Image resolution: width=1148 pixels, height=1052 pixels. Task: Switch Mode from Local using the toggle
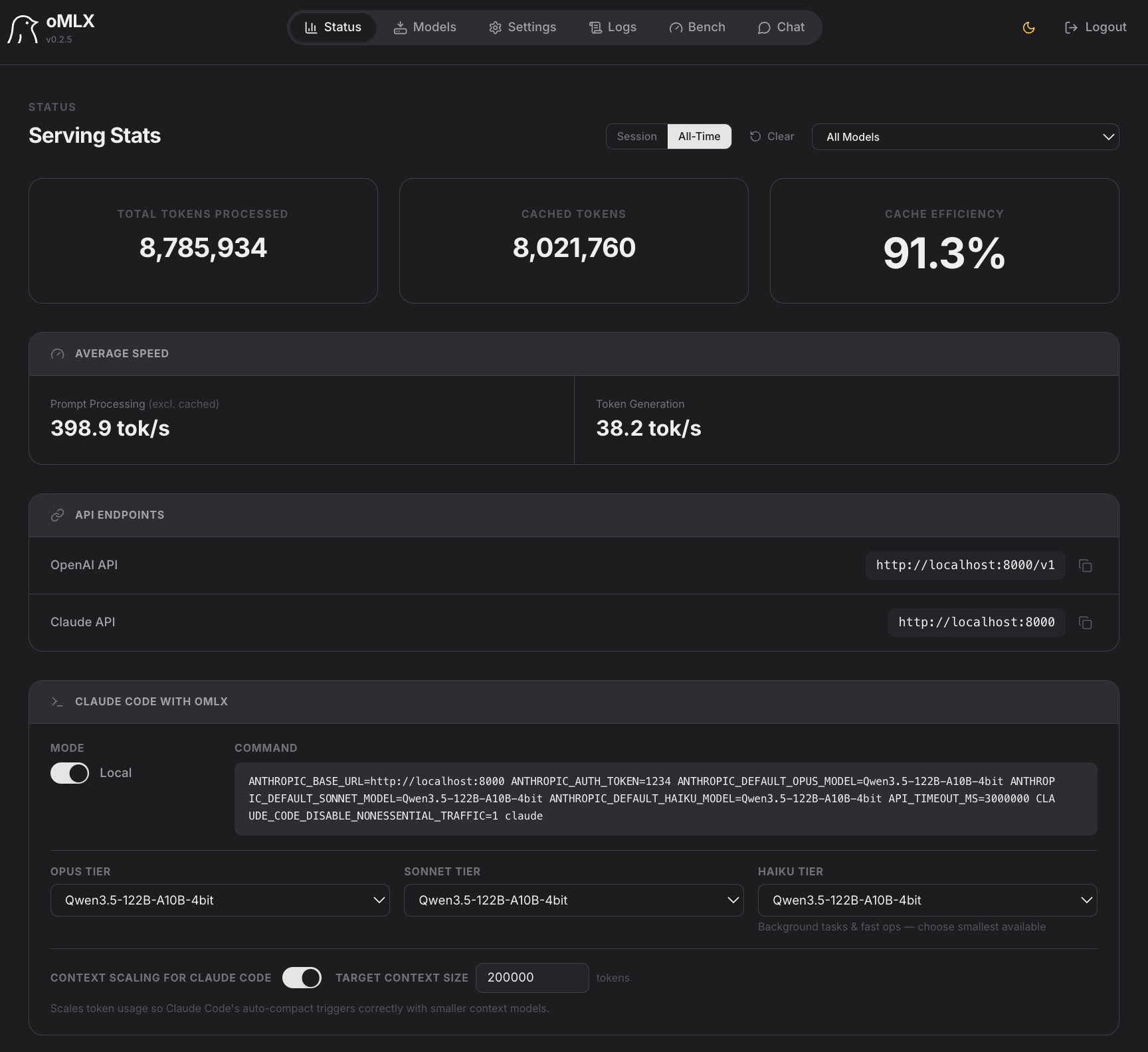69,773
